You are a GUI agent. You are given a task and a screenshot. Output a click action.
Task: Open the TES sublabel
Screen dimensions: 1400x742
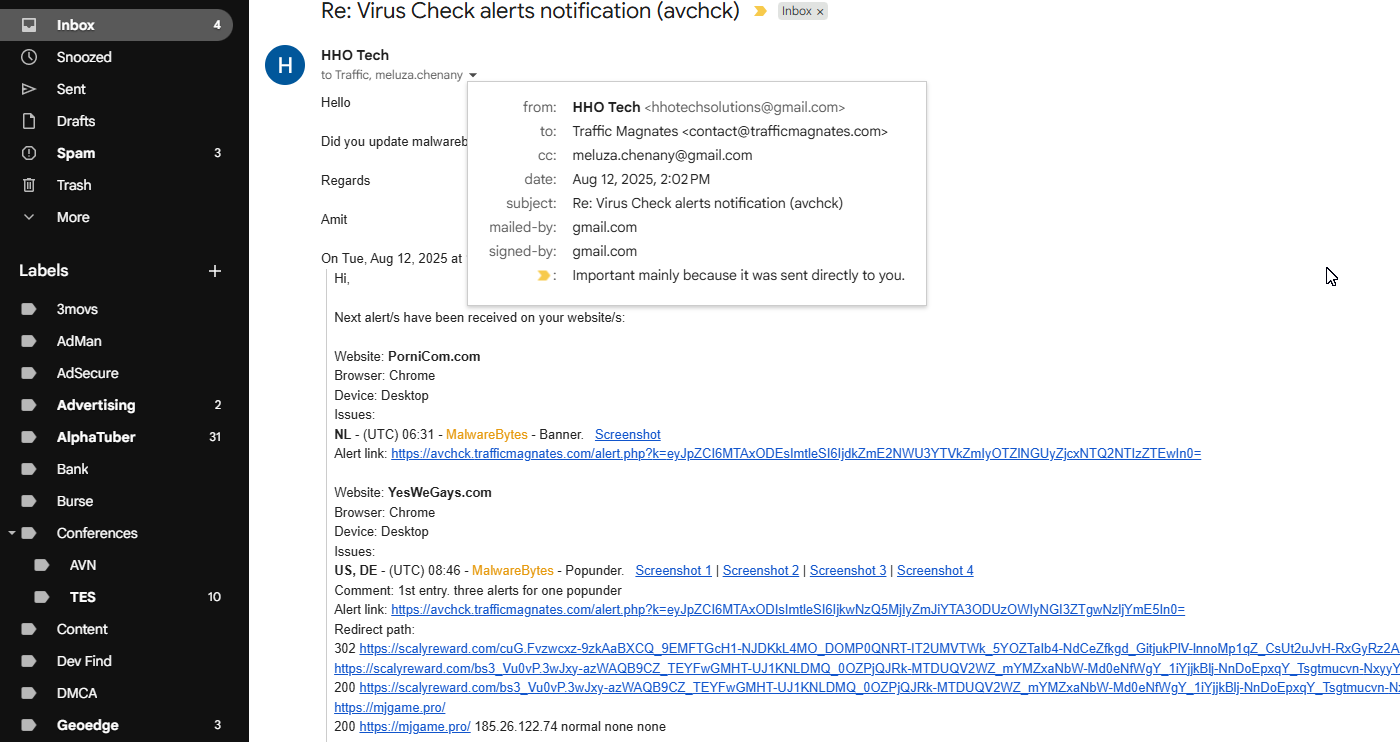(x=83, y=597)
